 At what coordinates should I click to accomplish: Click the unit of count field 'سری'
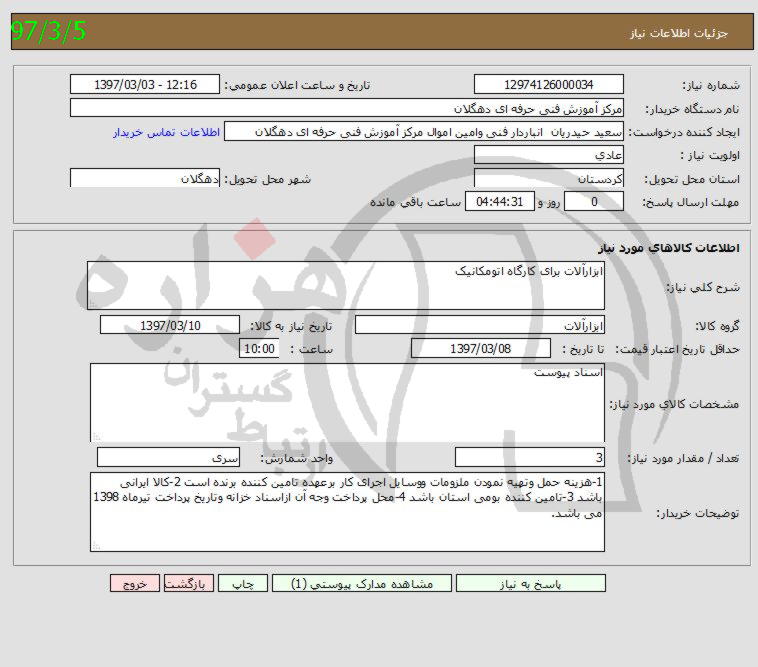point(168,457)
